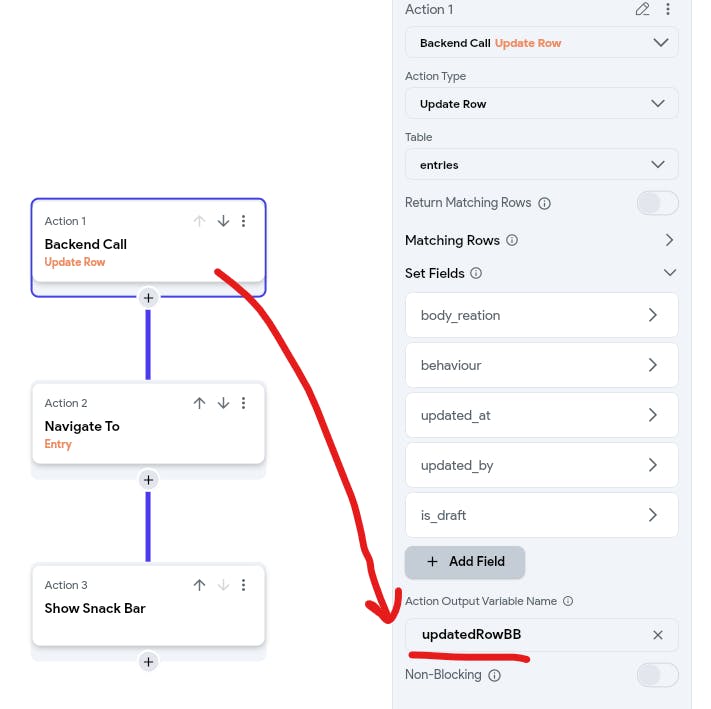Click the Add Field button
711x709 pixels.
pos(465,562)
